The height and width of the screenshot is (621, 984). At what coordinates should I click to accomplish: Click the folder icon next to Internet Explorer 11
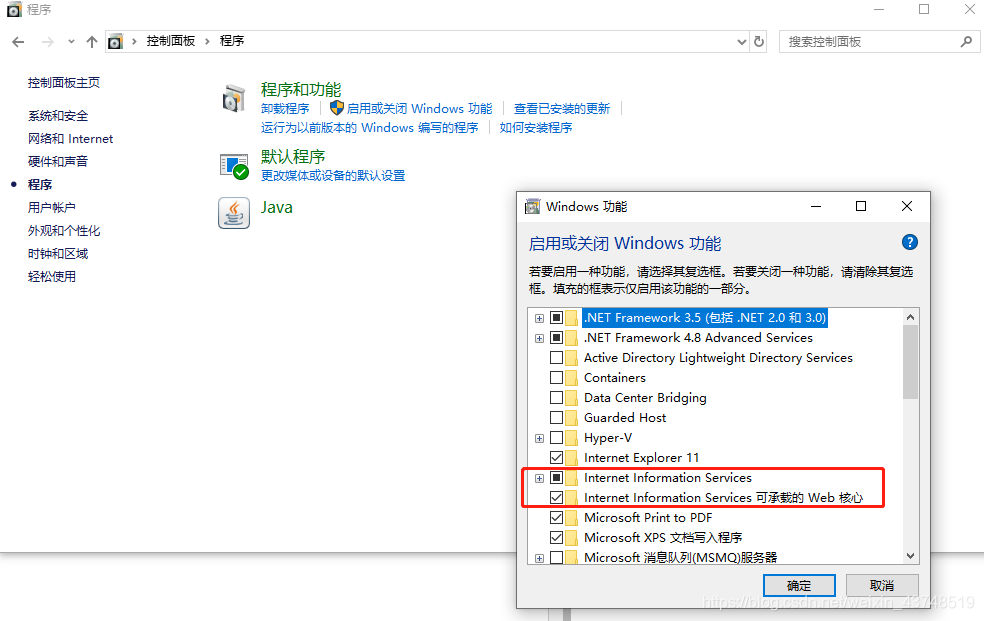[x=571, y=458]
